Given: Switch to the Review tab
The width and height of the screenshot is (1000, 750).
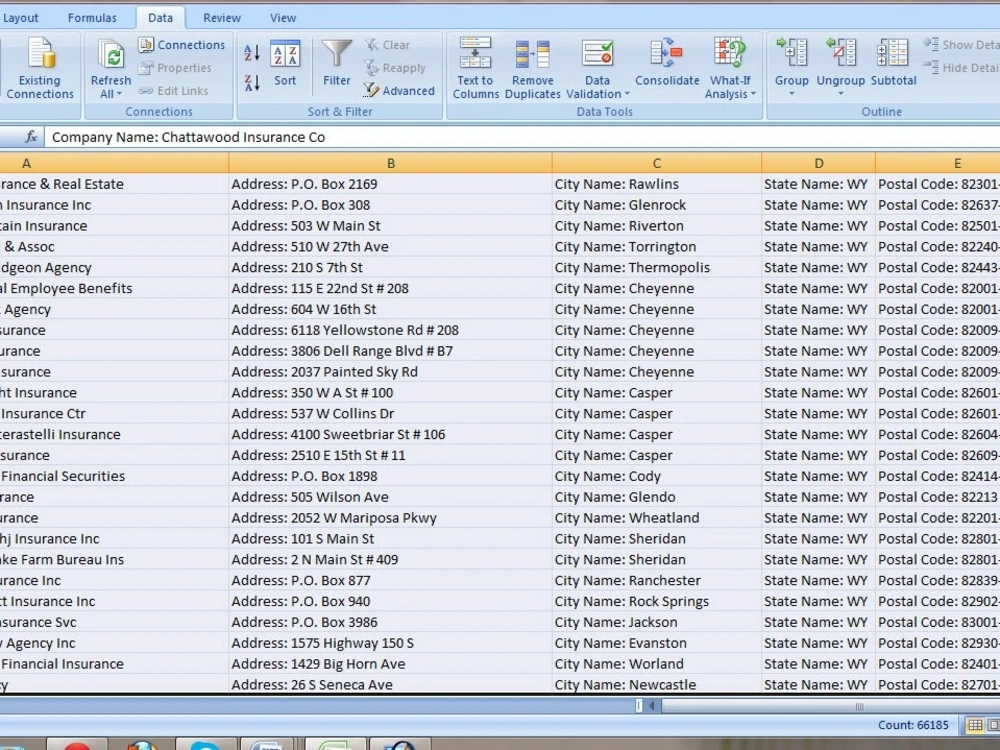Looking at the screenshot, I should point(221,17).
